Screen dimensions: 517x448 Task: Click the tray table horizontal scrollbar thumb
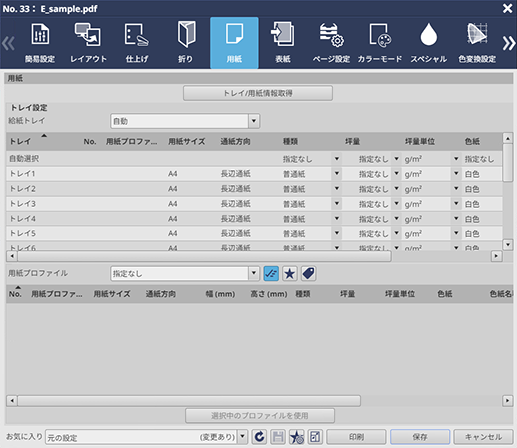click(x=204, y=256)
